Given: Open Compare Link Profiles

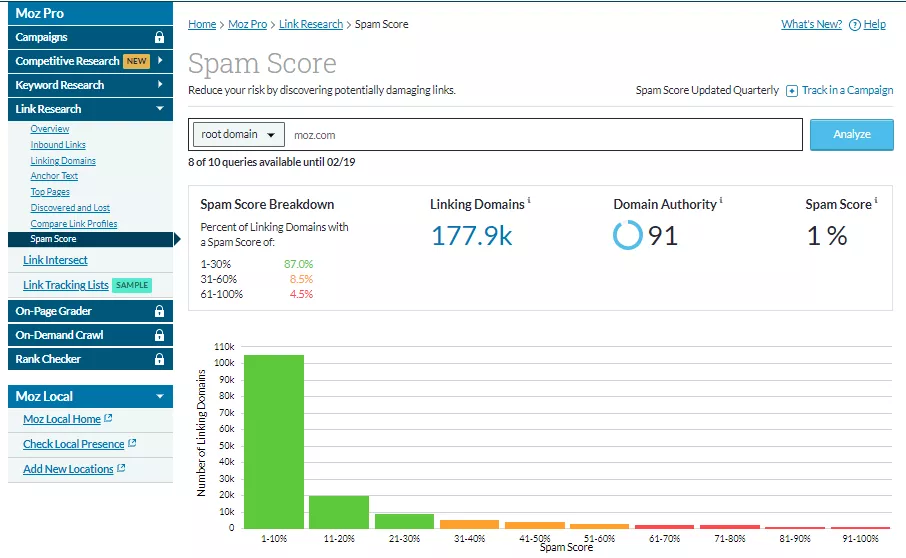Looking at the screenshot, I should click(x=74, y=224).
